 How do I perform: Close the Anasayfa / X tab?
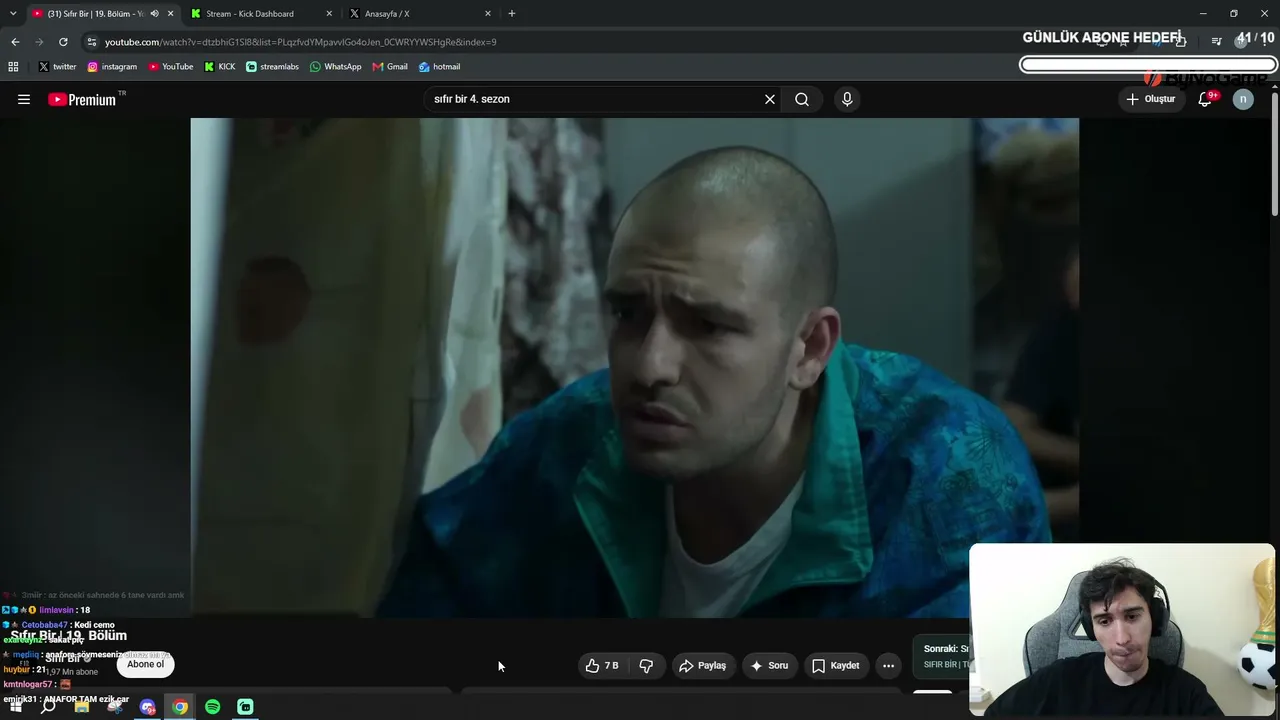pyautogui.click(x=488, y=14)
